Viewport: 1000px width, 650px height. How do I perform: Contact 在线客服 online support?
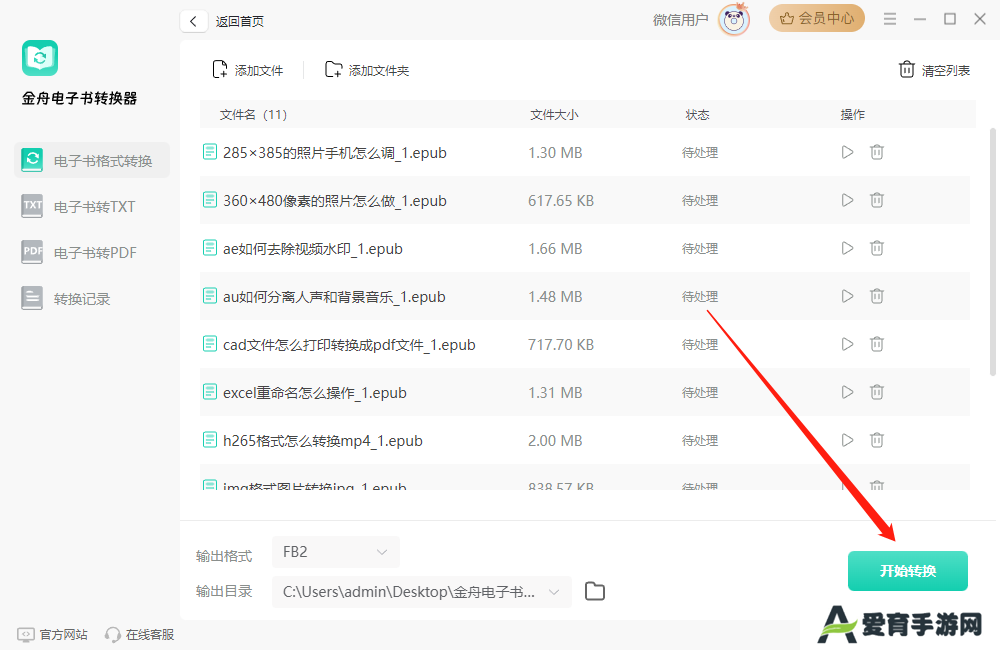[x=140, y=635]
